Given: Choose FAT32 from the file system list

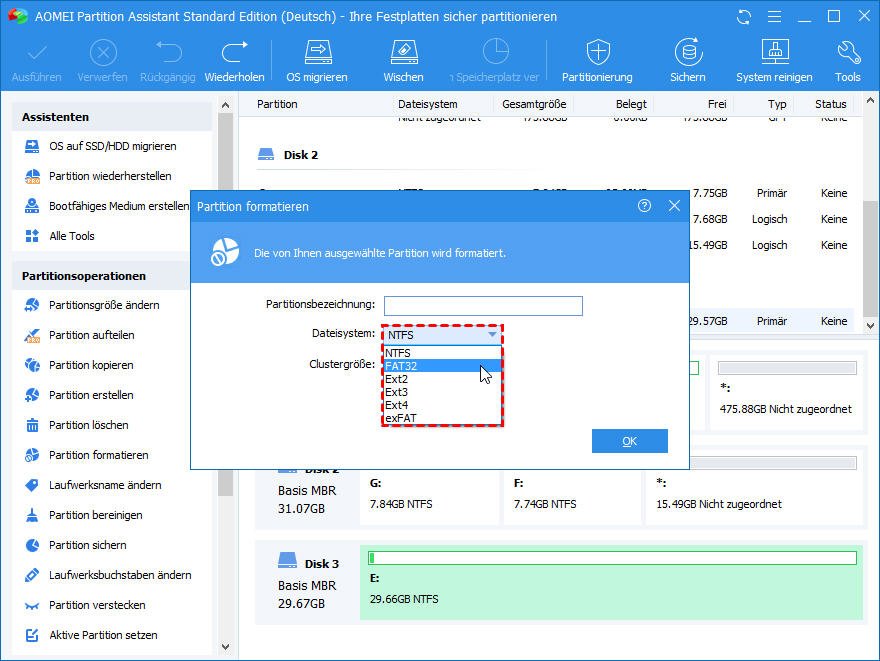Looking at the screenshot, I should [442, 366].
